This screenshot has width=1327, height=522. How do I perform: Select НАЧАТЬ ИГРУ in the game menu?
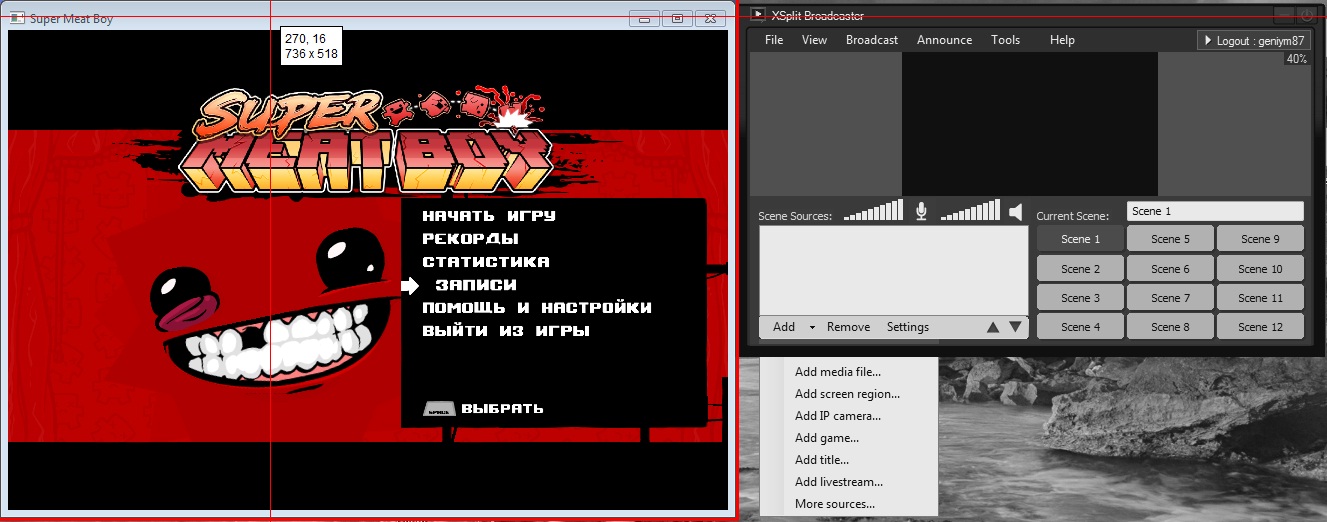point(489,216)
